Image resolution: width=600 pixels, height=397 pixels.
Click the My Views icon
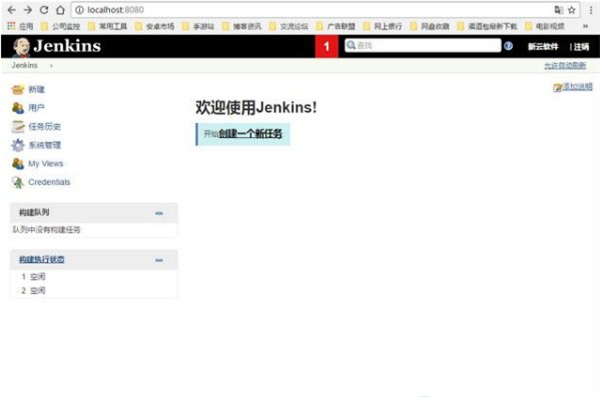(18, 163)
